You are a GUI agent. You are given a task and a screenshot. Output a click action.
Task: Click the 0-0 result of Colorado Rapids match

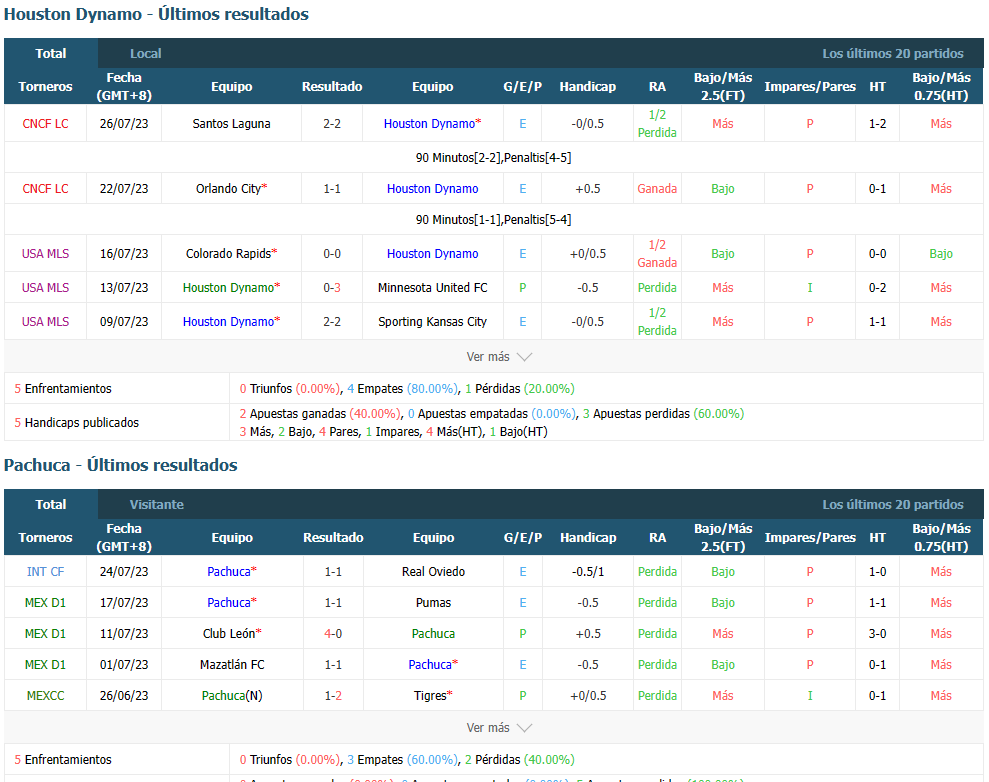tap(332, 254)
